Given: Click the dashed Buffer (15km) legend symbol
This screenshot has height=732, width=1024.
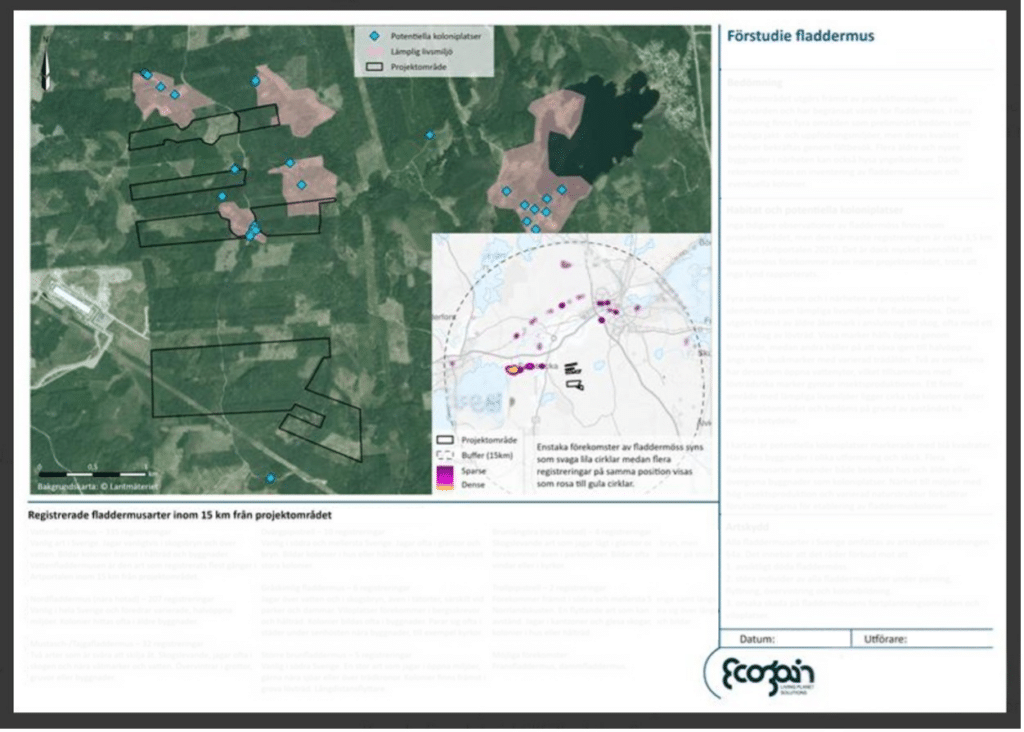Looking at the screenshot, I should point(445,453).
